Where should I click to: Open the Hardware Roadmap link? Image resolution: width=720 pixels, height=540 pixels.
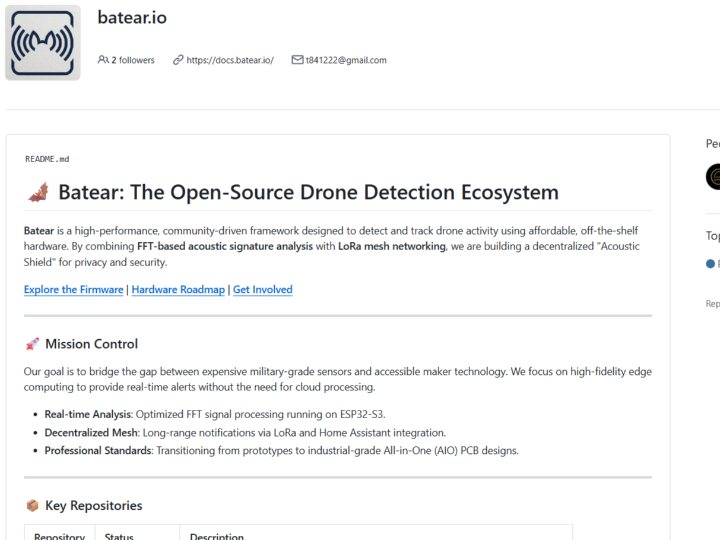coord(178,290)
